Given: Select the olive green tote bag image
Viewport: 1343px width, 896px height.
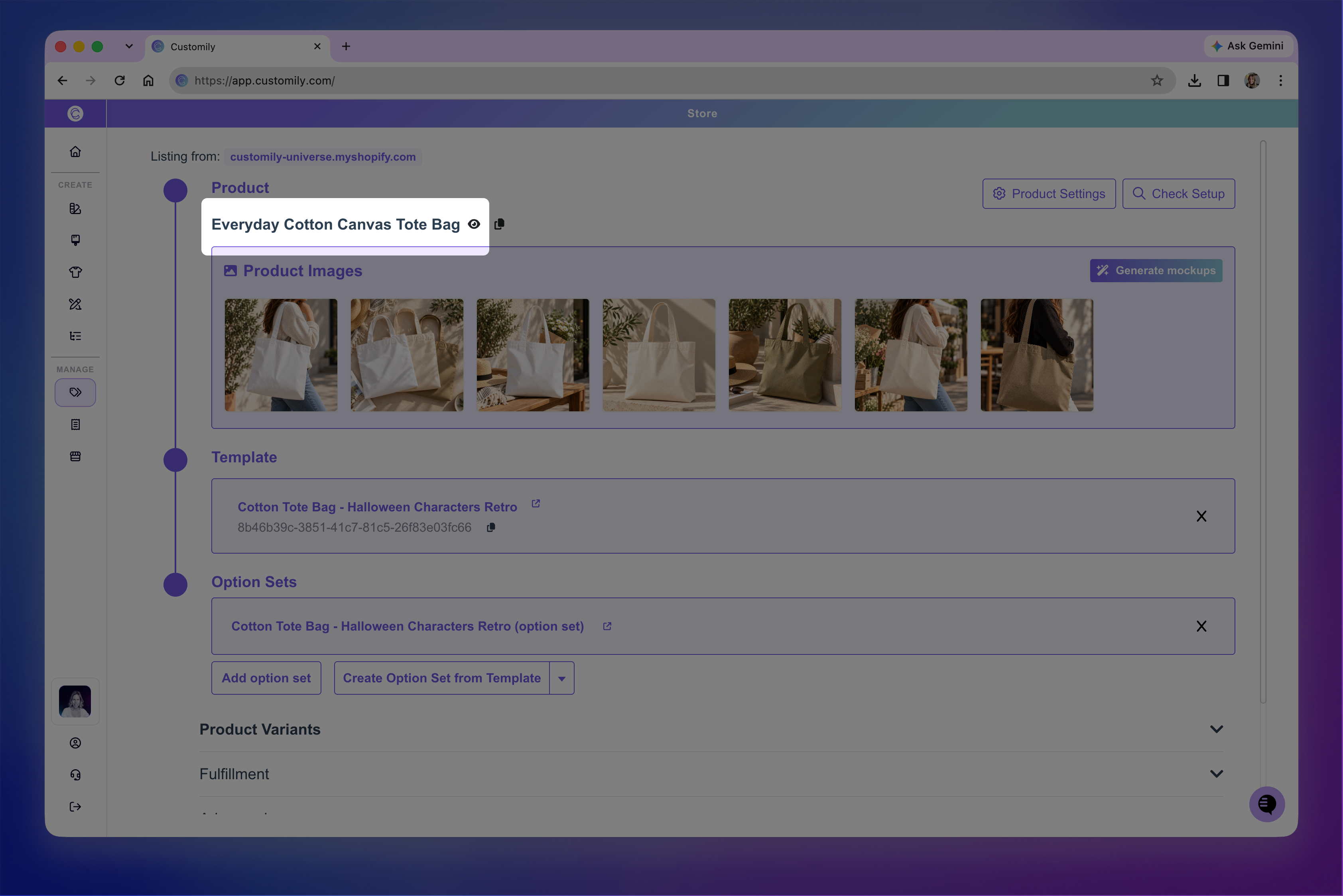Looking at the screenshot, I should [x=784, y=355].
